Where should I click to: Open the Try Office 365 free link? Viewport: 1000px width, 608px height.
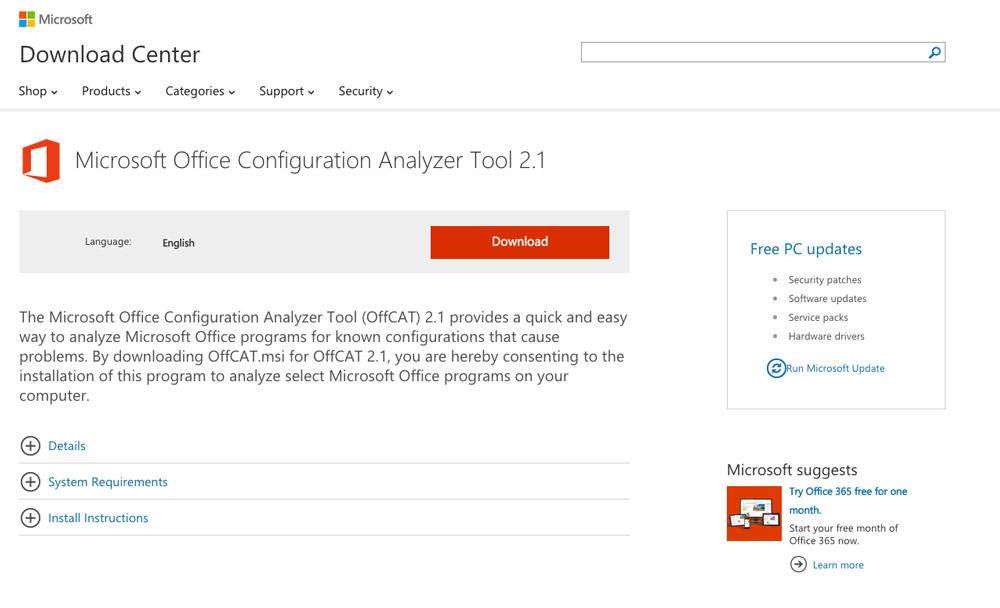(848, 500)
